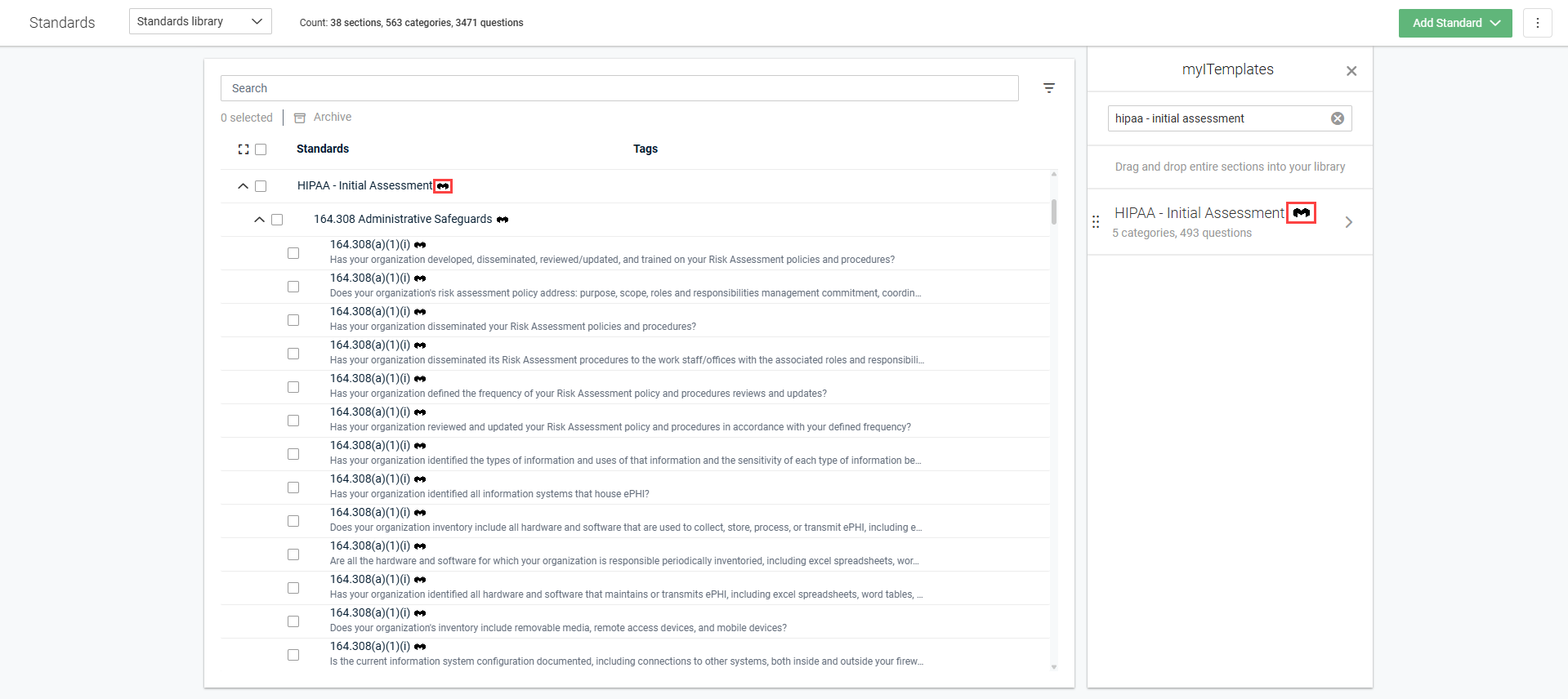Click the expand-all icon in table header
This screenshot has width=1568, height=699.
[243, 149]
